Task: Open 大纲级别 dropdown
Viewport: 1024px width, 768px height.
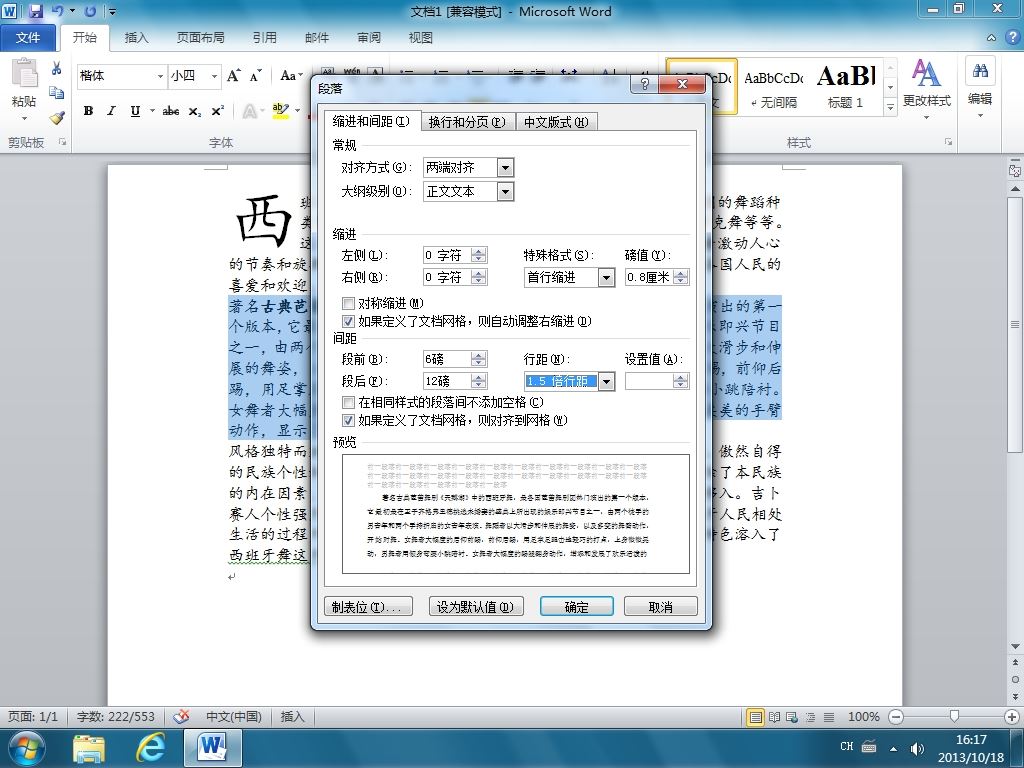Action: point(505,191)
